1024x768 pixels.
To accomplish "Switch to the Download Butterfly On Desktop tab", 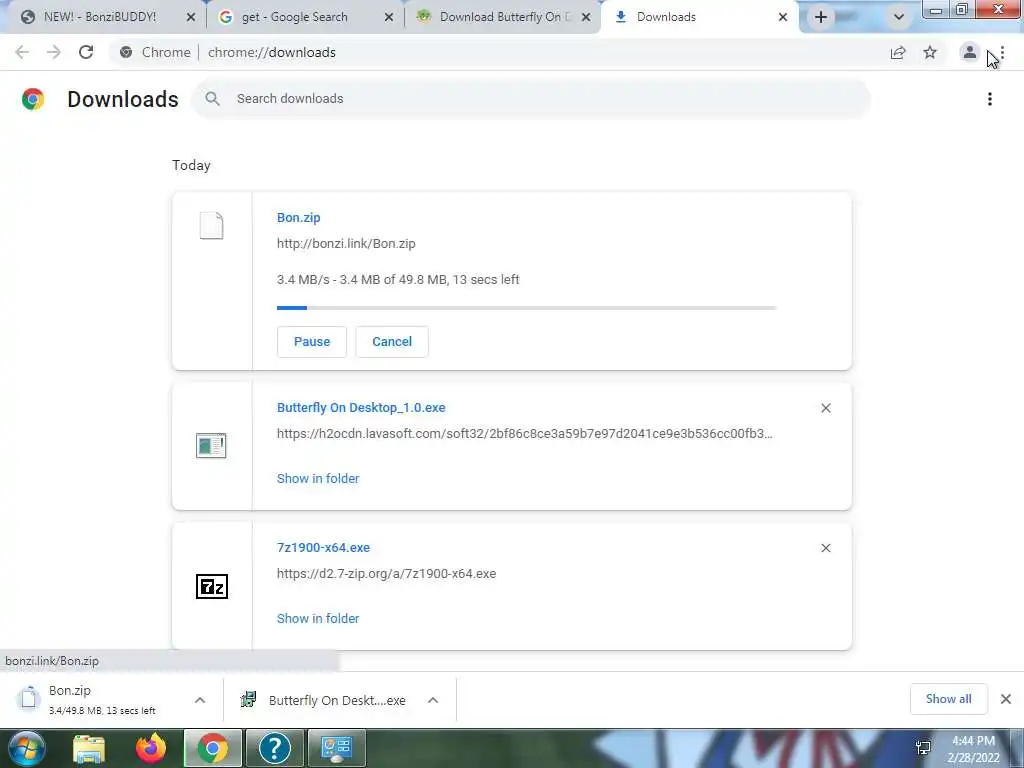I will [x=503, y=17].
